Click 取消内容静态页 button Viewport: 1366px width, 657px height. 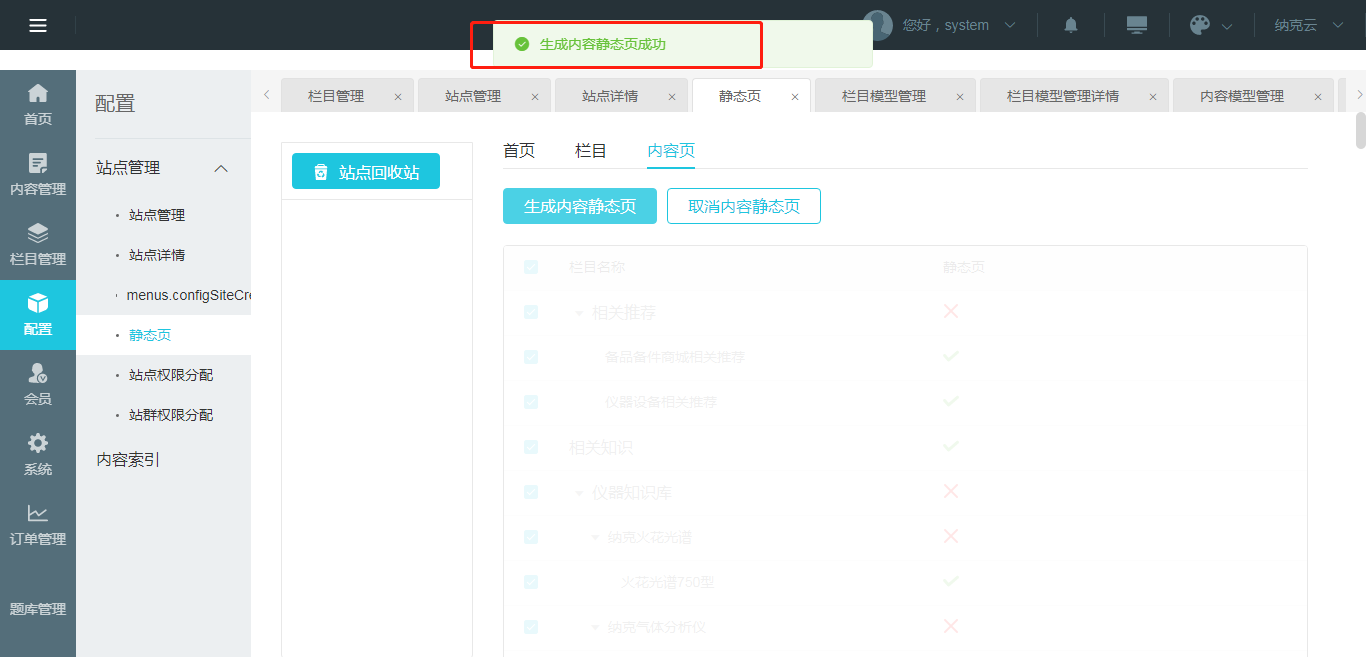click(744, 206)
